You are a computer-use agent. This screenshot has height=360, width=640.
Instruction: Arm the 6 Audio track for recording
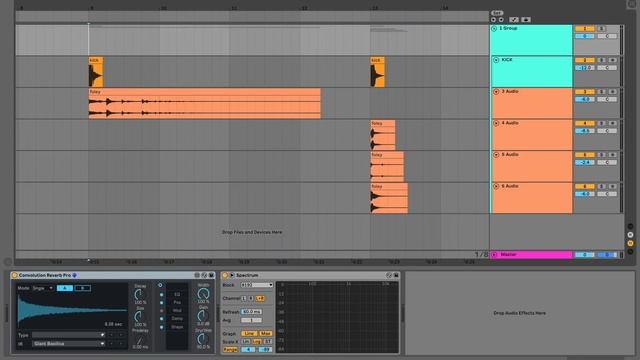coord(612,187)
